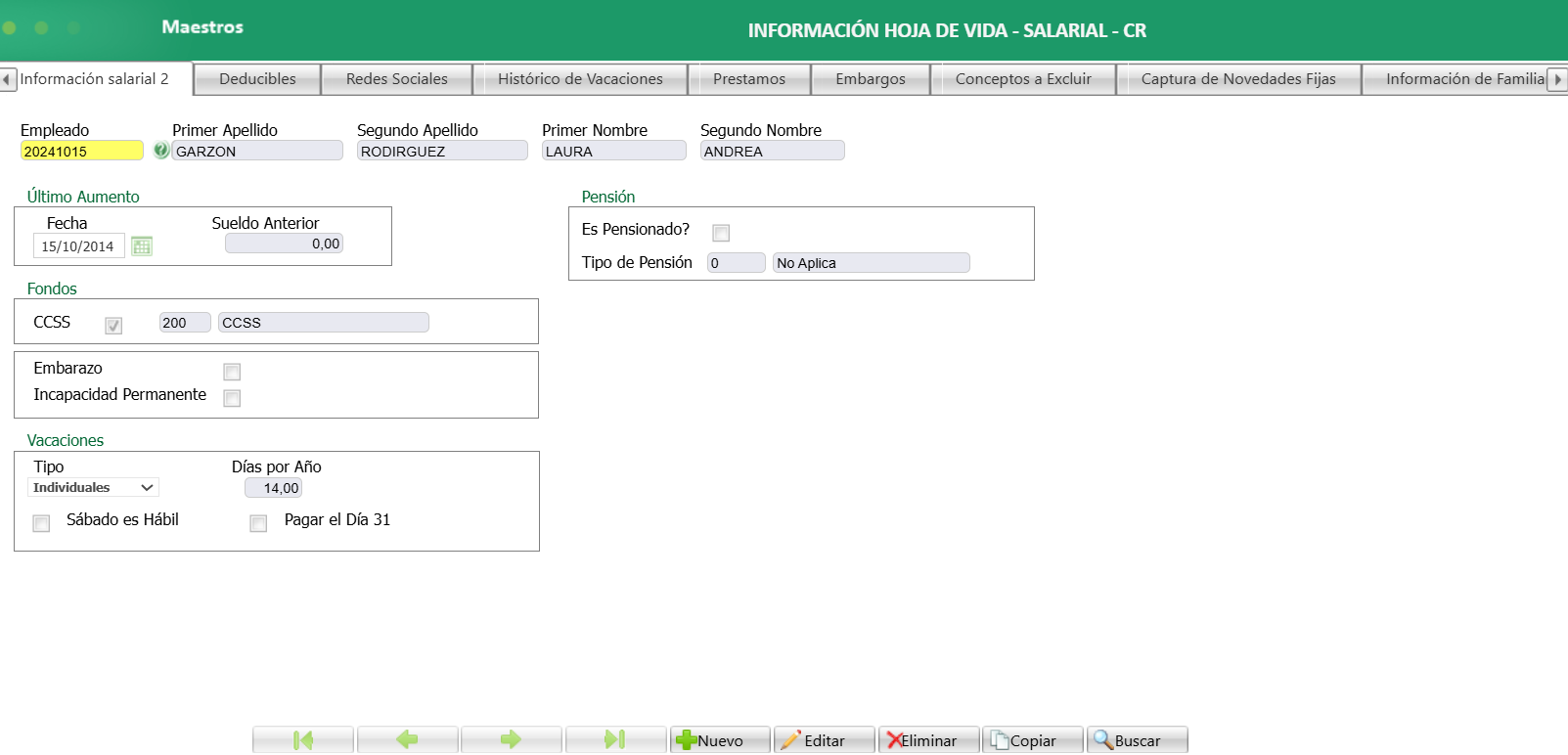
Task: Click the CCSS fund code field 200
Action: pyautogui.click(x=185, y=323)
